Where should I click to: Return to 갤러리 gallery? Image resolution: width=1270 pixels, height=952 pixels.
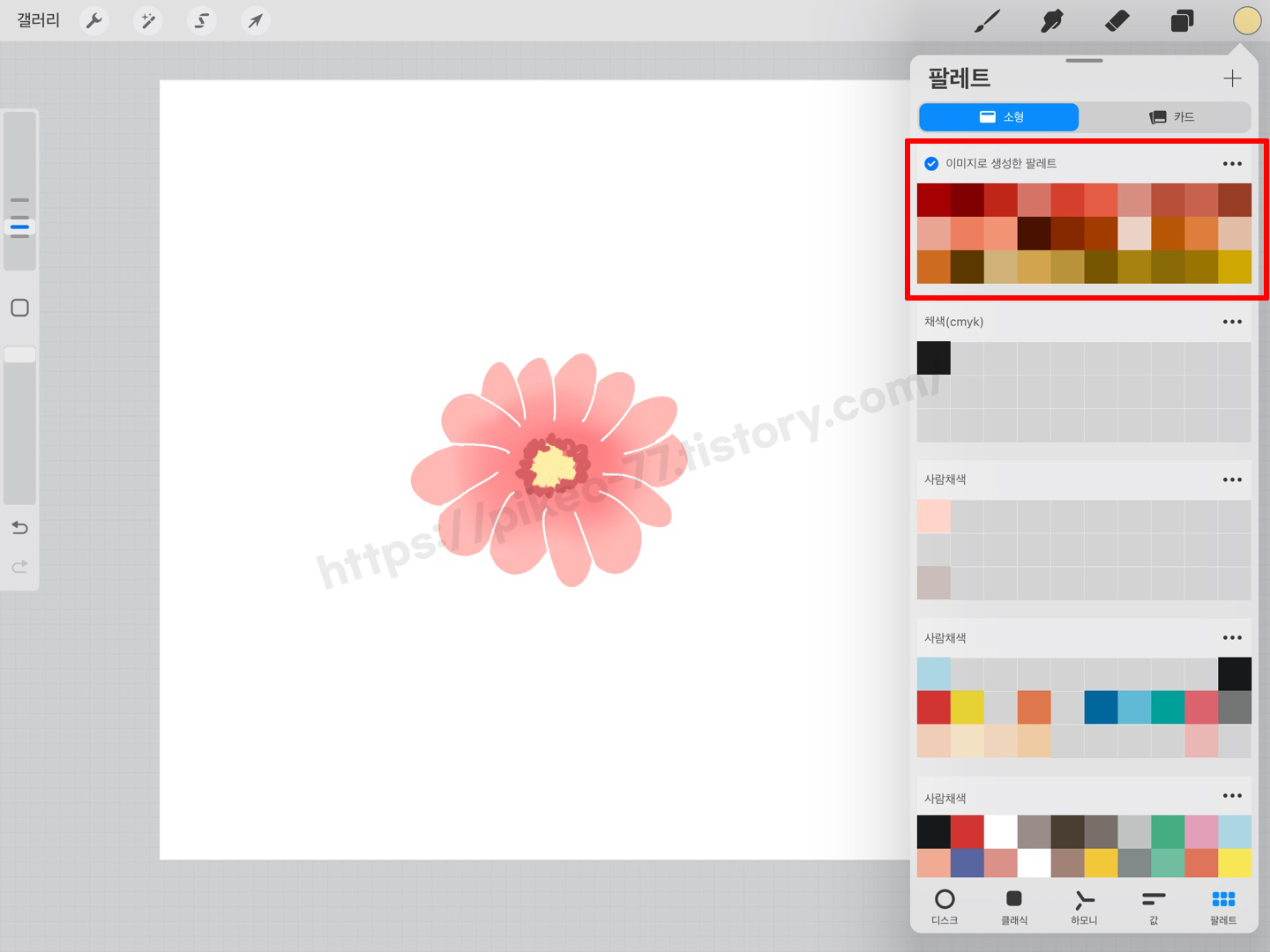39,20
